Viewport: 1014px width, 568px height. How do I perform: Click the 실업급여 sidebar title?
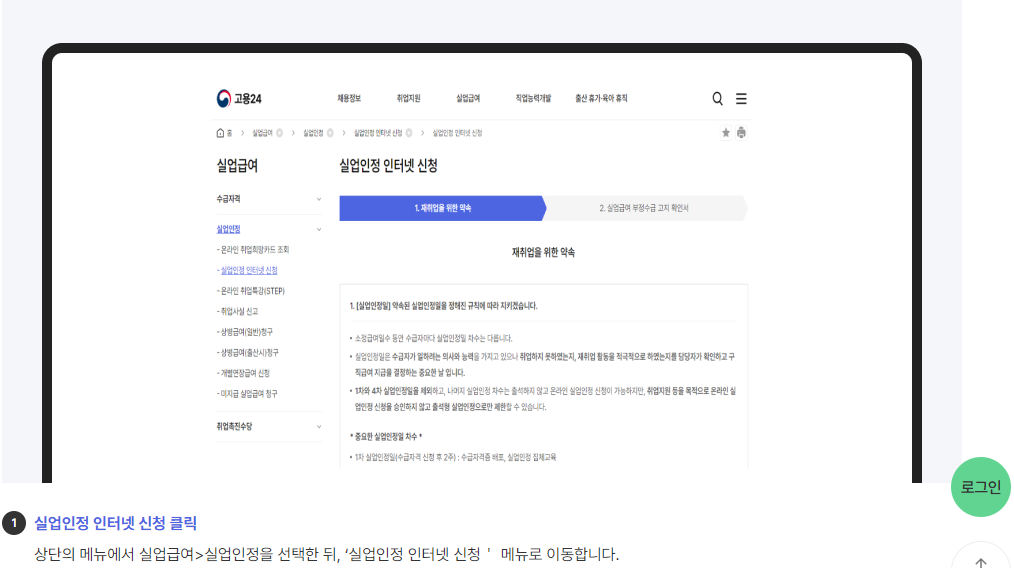pyautogui.click(x=237, y=166)
